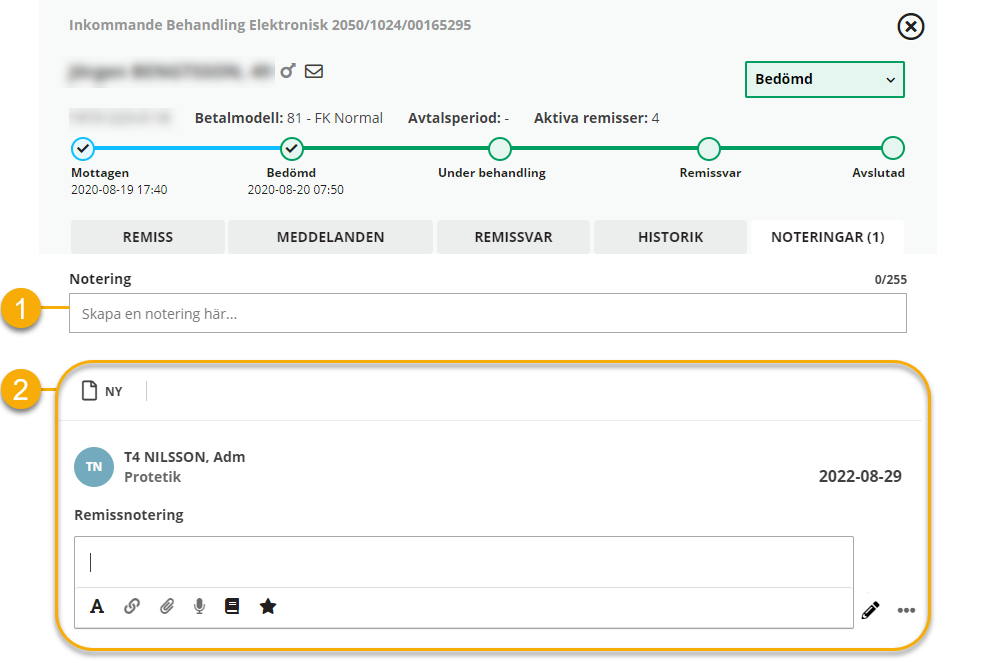Viewport: 987px width, 663px height.
Task: Show the HISTORIK tab
Action: [670, 237]
